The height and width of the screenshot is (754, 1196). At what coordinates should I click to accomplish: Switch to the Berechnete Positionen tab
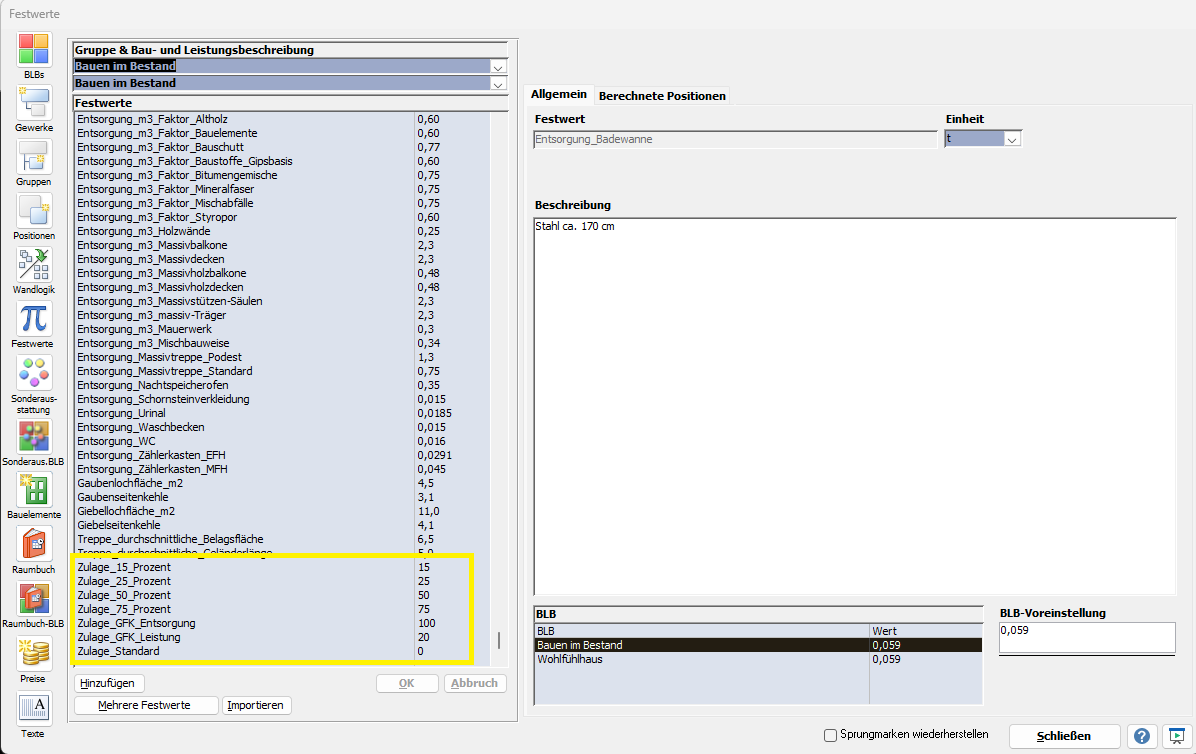pos(662,96)
